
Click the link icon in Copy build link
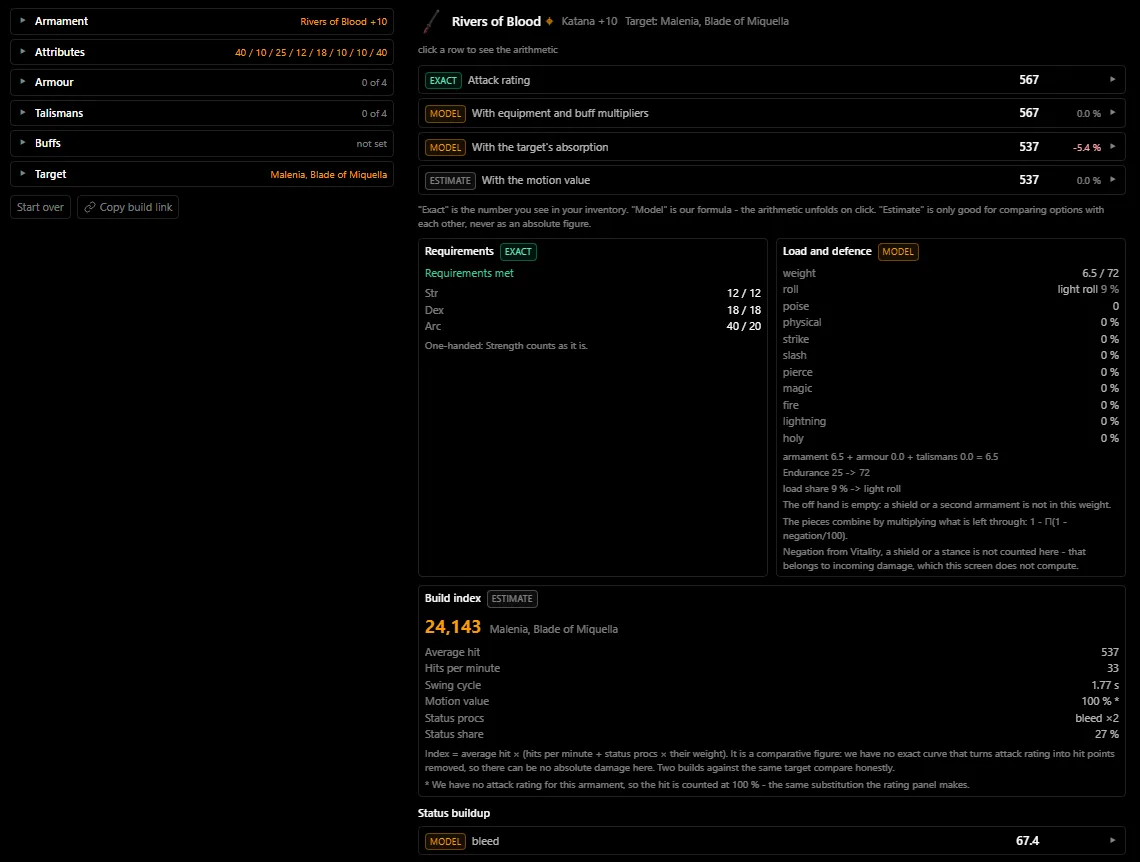tap(90, 207)
